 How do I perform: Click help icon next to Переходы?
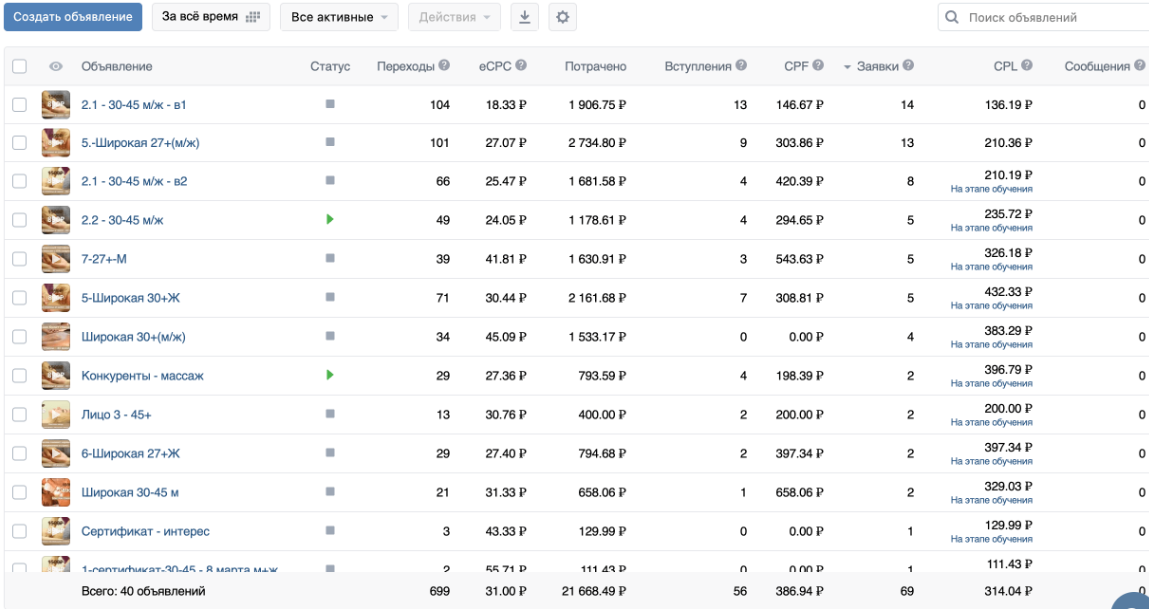444,66
